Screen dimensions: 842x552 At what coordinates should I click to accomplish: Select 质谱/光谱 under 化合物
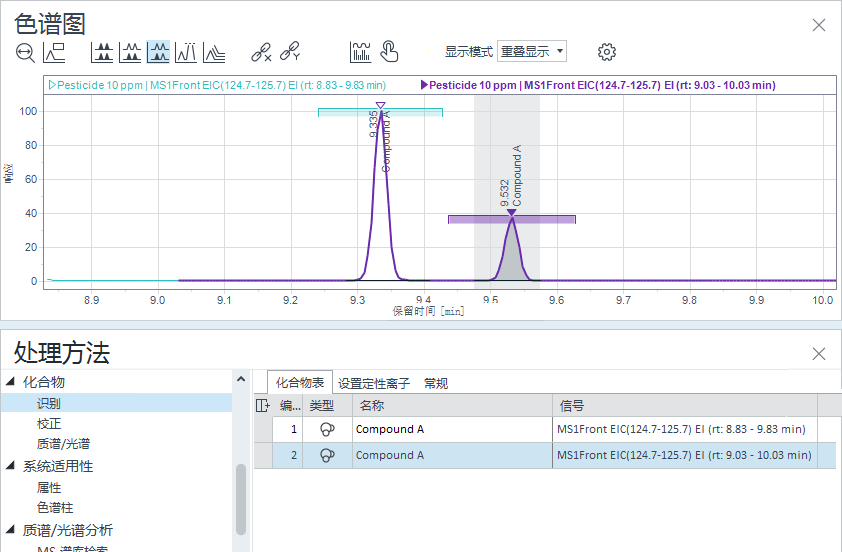63,444
